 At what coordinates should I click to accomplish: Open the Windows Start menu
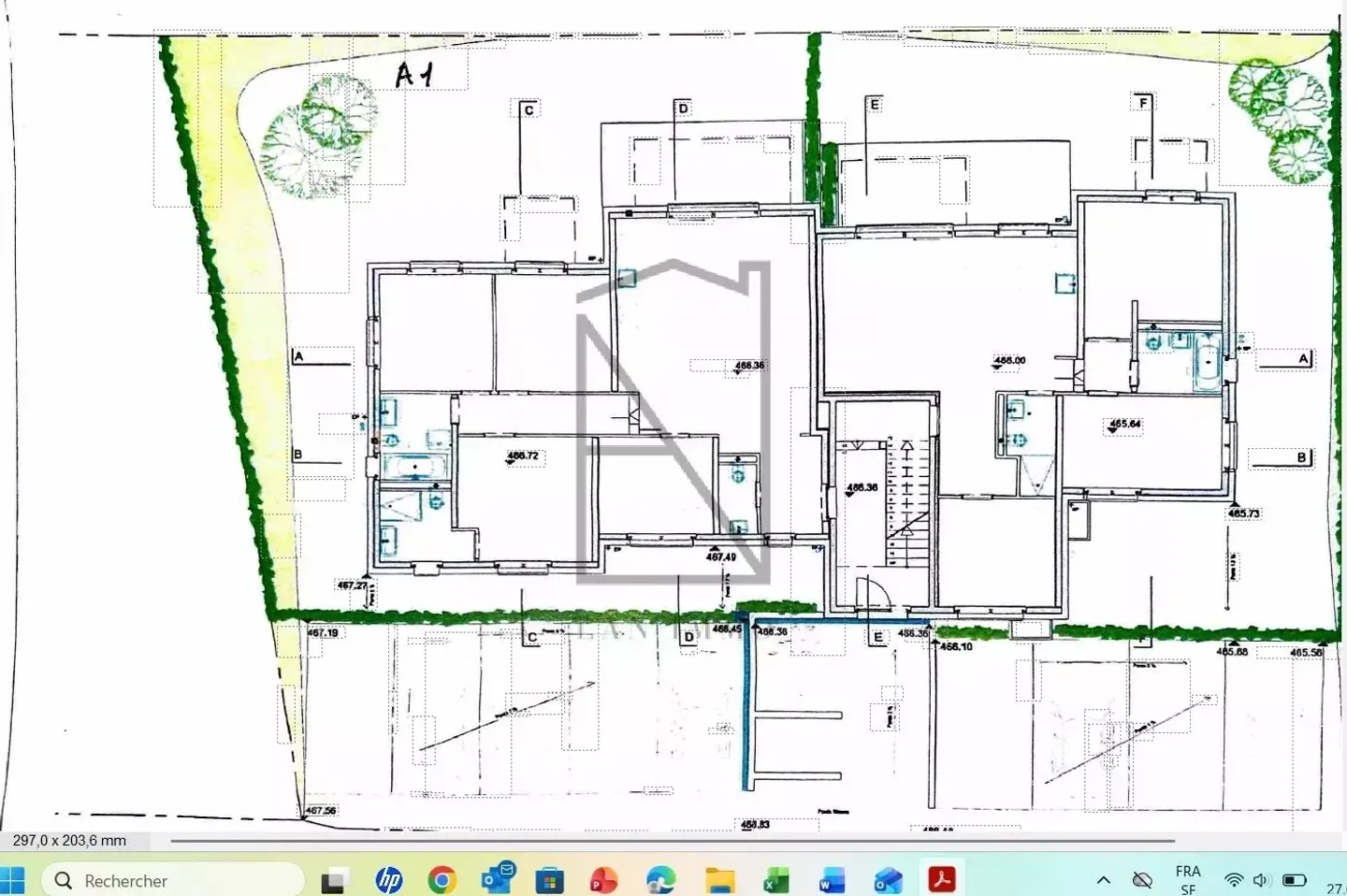11,880
